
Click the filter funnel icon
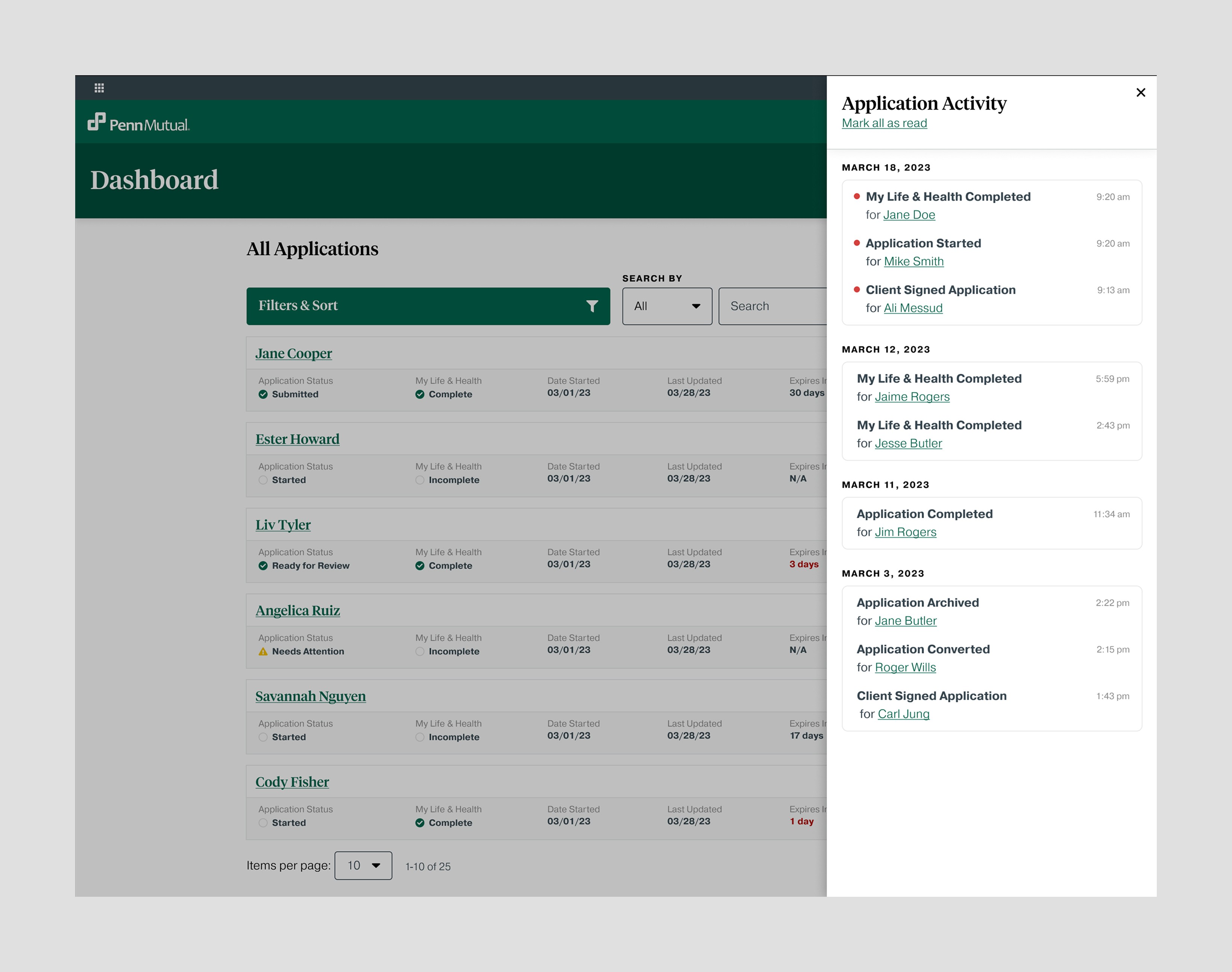[x=592, y=306]
